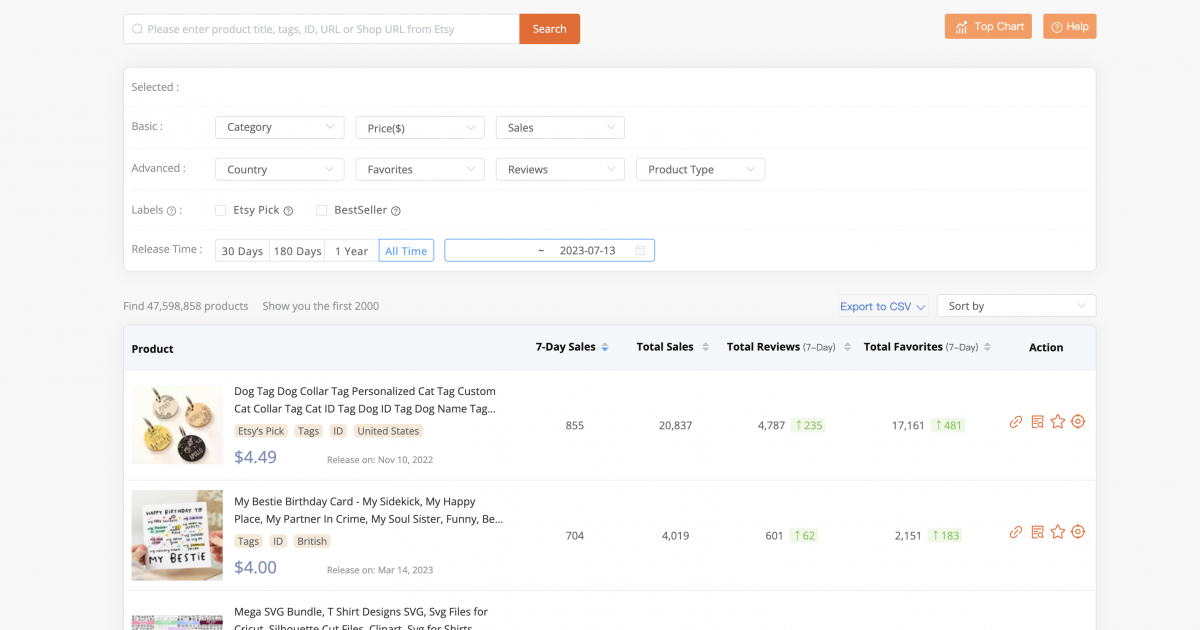Enable the Etsy Pick checkbox
This screenshot has width=1200, height=630.
[220, 210]
